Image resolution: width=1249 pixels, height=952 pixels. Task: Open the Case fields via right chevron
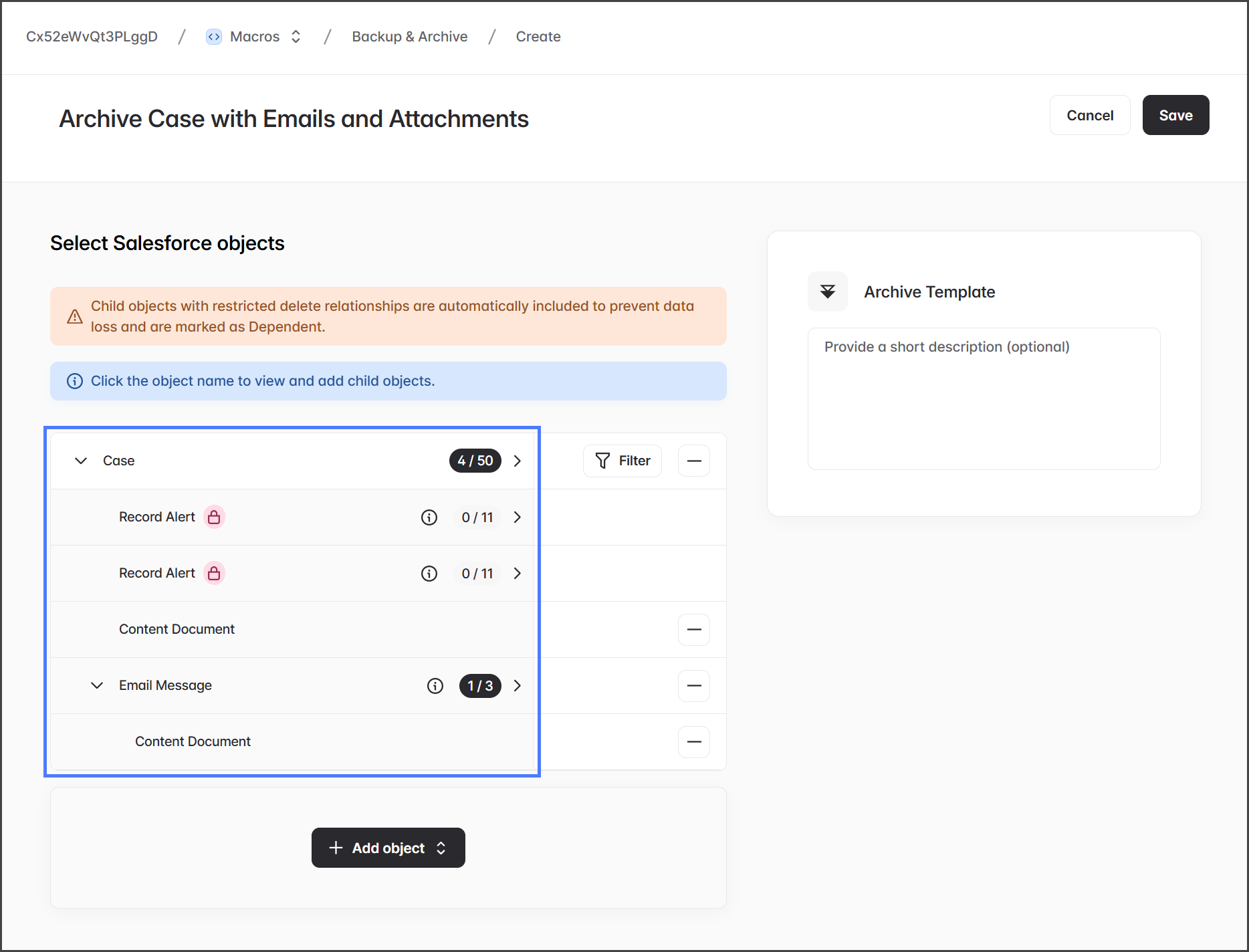tap(517, 461)
